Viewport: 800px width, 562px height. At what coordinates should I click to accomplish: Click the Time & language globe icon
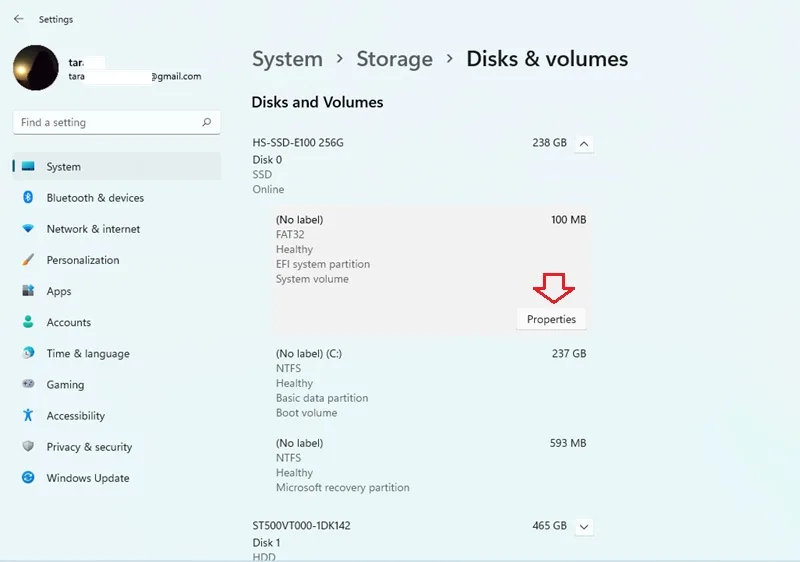click(x=28, y=353)
